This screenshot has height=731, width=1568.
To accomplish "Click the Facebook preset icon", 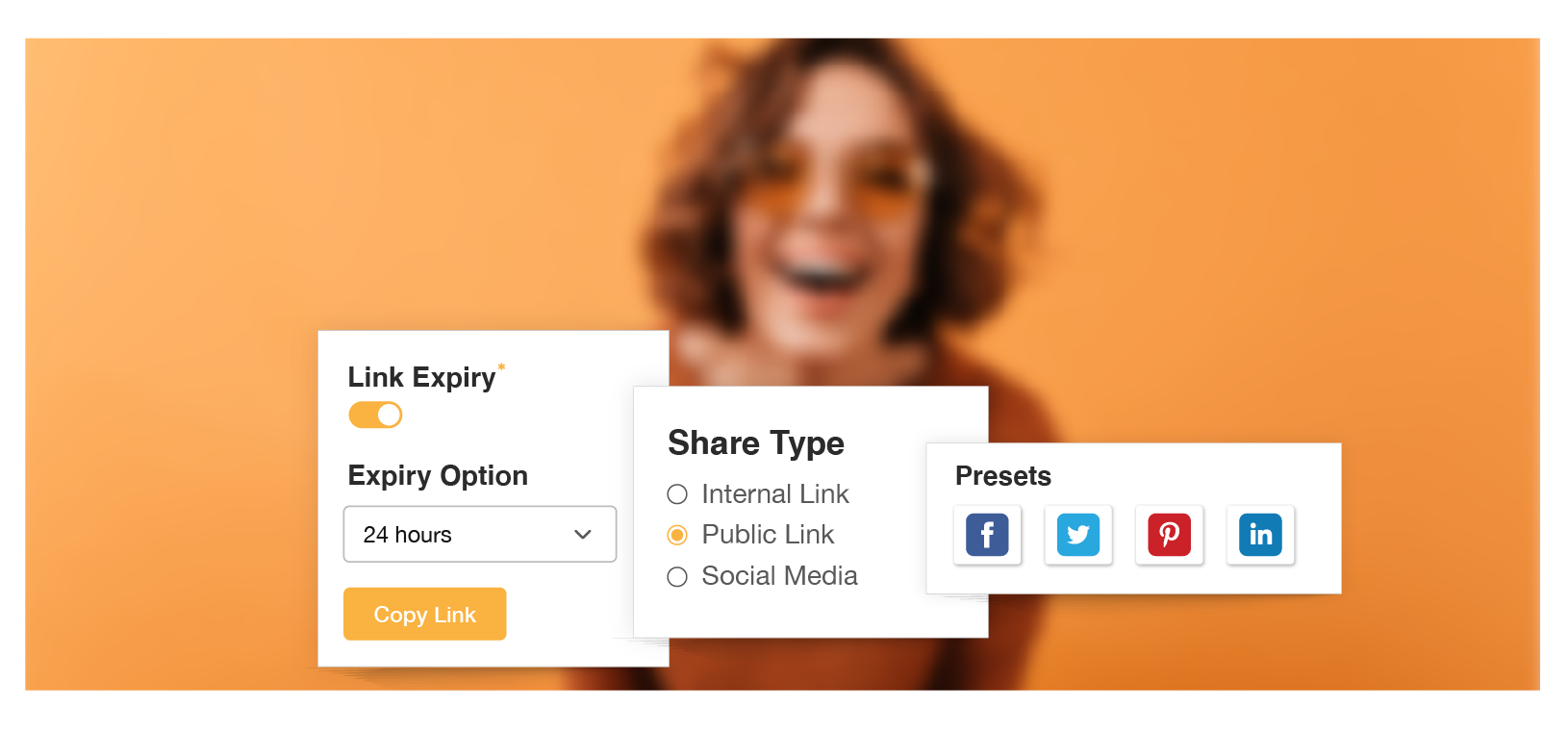I will click(x=987, y=535).
